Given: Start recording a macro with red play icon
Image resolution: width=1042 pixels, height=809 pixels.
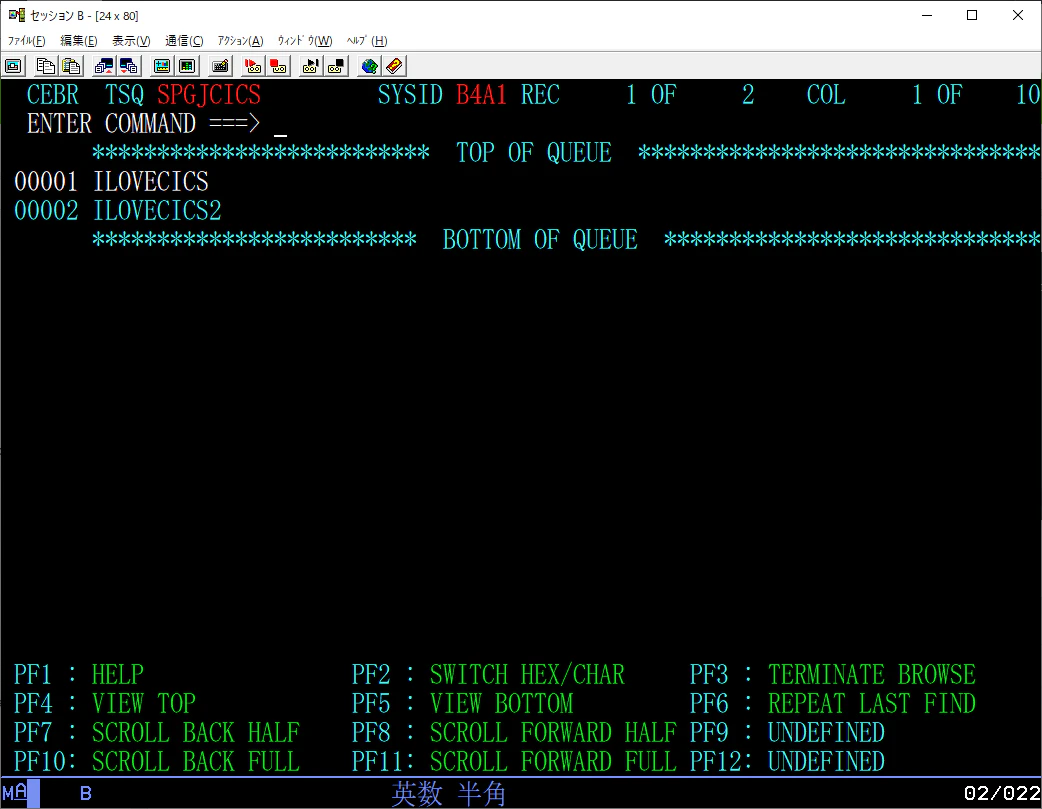Looking at the screenshot, I should coord(253,66).
